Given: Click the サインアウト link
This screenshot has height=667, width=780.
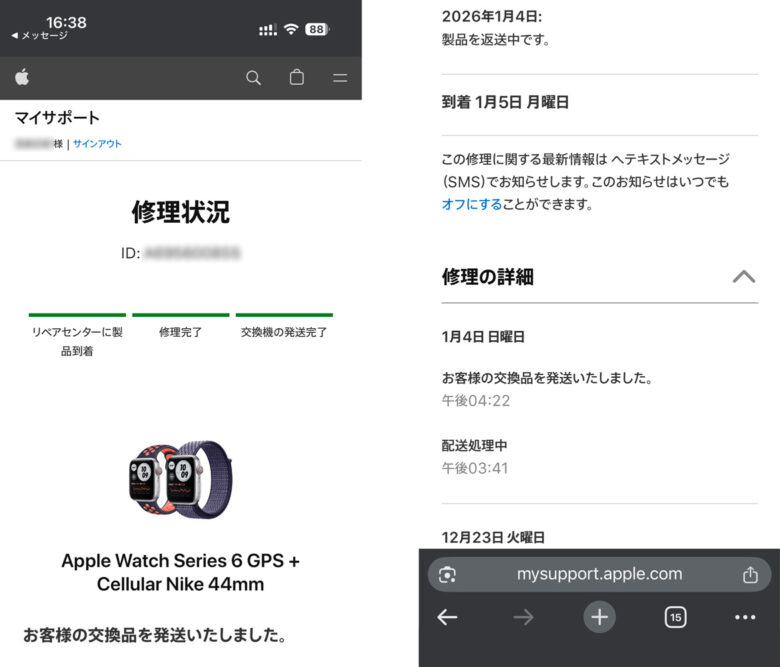Looking at the screenshot, I should (97, 144).
